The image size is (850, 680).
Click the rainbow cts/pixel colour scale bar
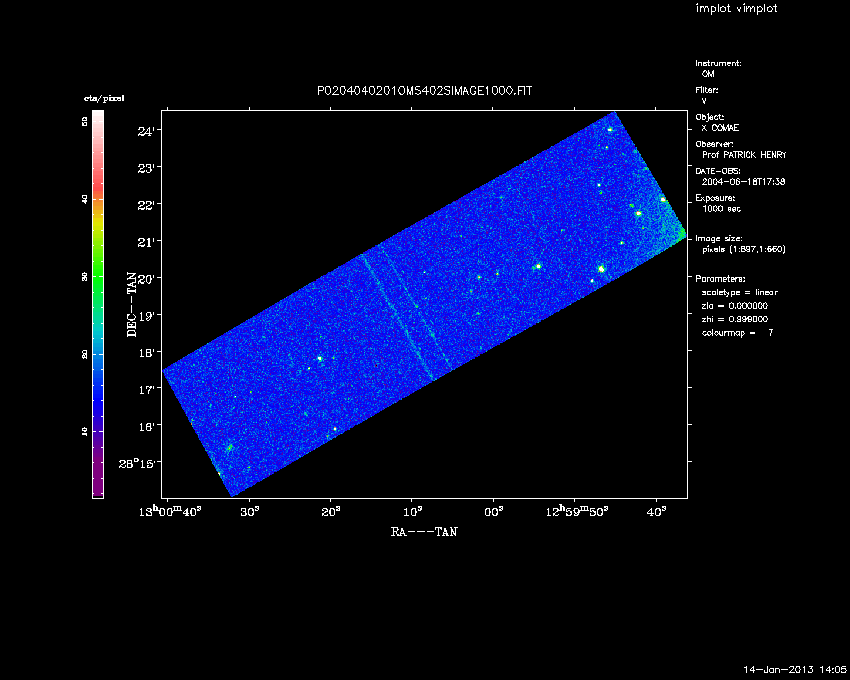(98, 304)
